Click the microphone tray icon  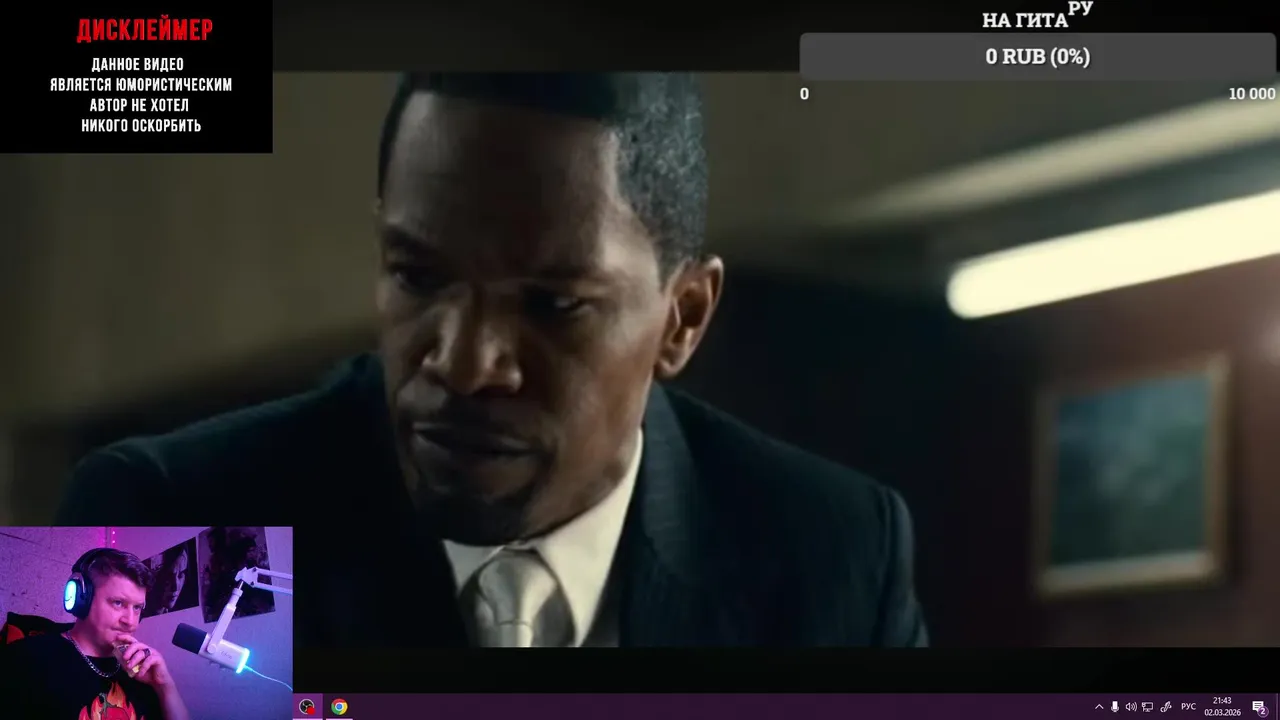tap(1115, 707)
